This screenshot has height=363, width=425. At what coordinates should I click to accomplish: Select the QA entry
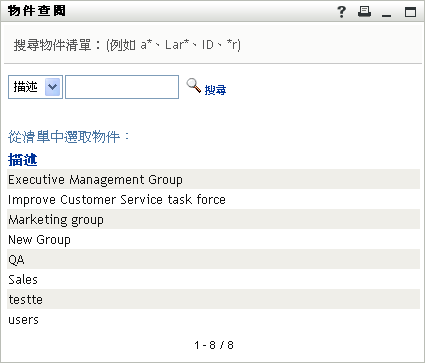point(213,259)
